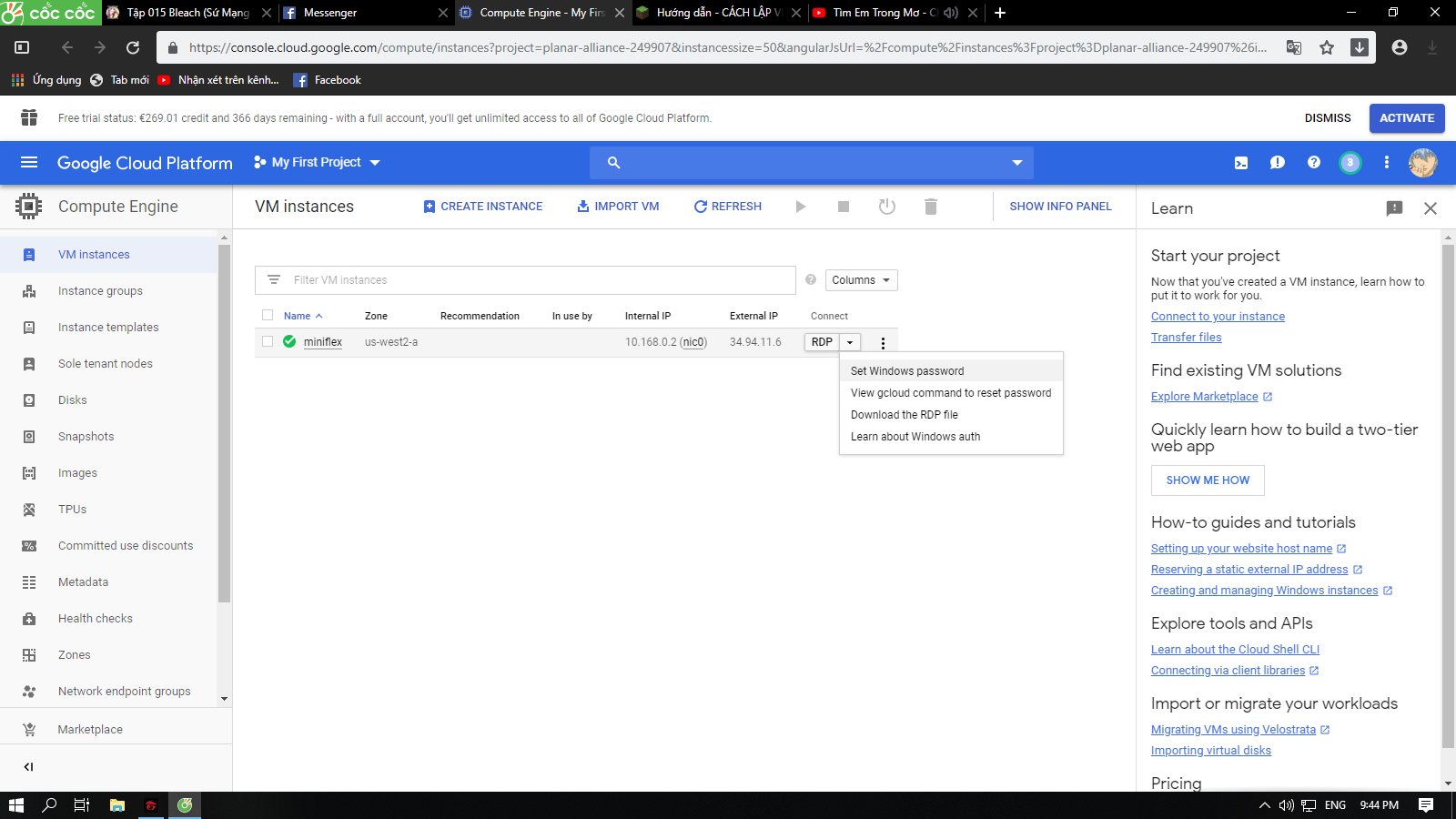View notifications badge showing 3

[x=1350, y=163]
